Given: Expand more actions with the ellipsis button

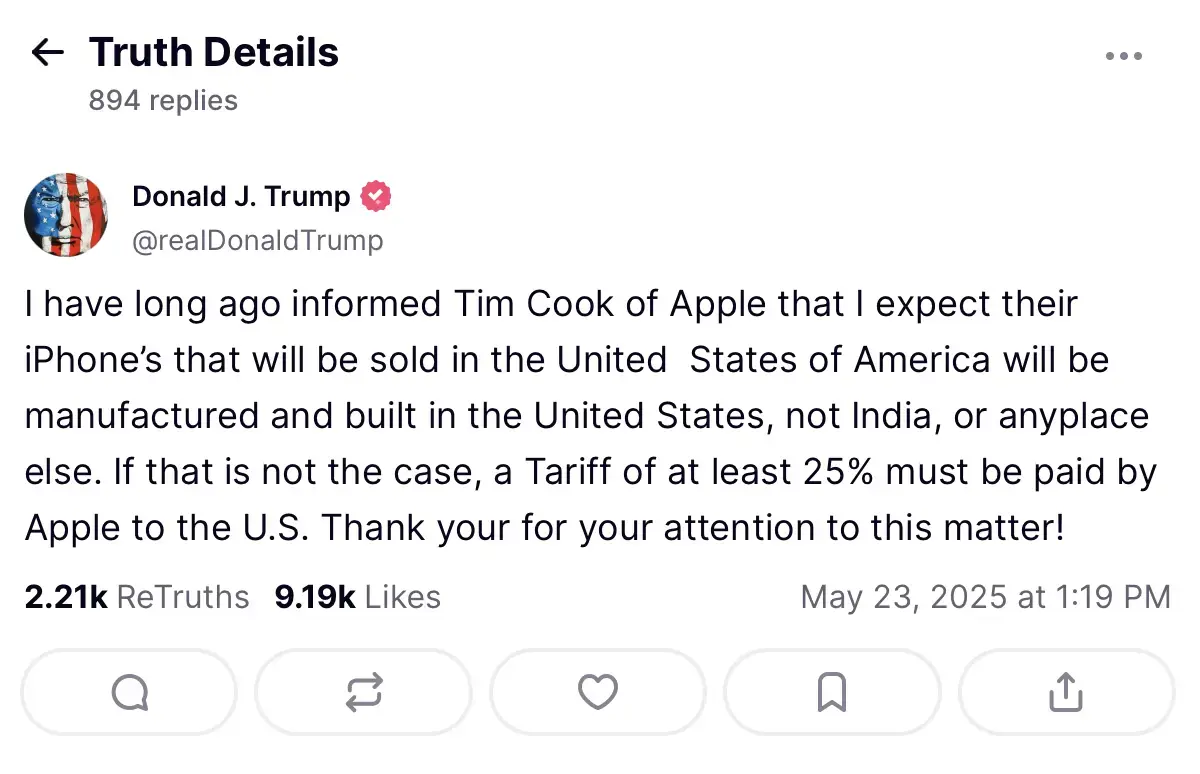Looking at the screenshot, I should click(x=1124, y=56).
